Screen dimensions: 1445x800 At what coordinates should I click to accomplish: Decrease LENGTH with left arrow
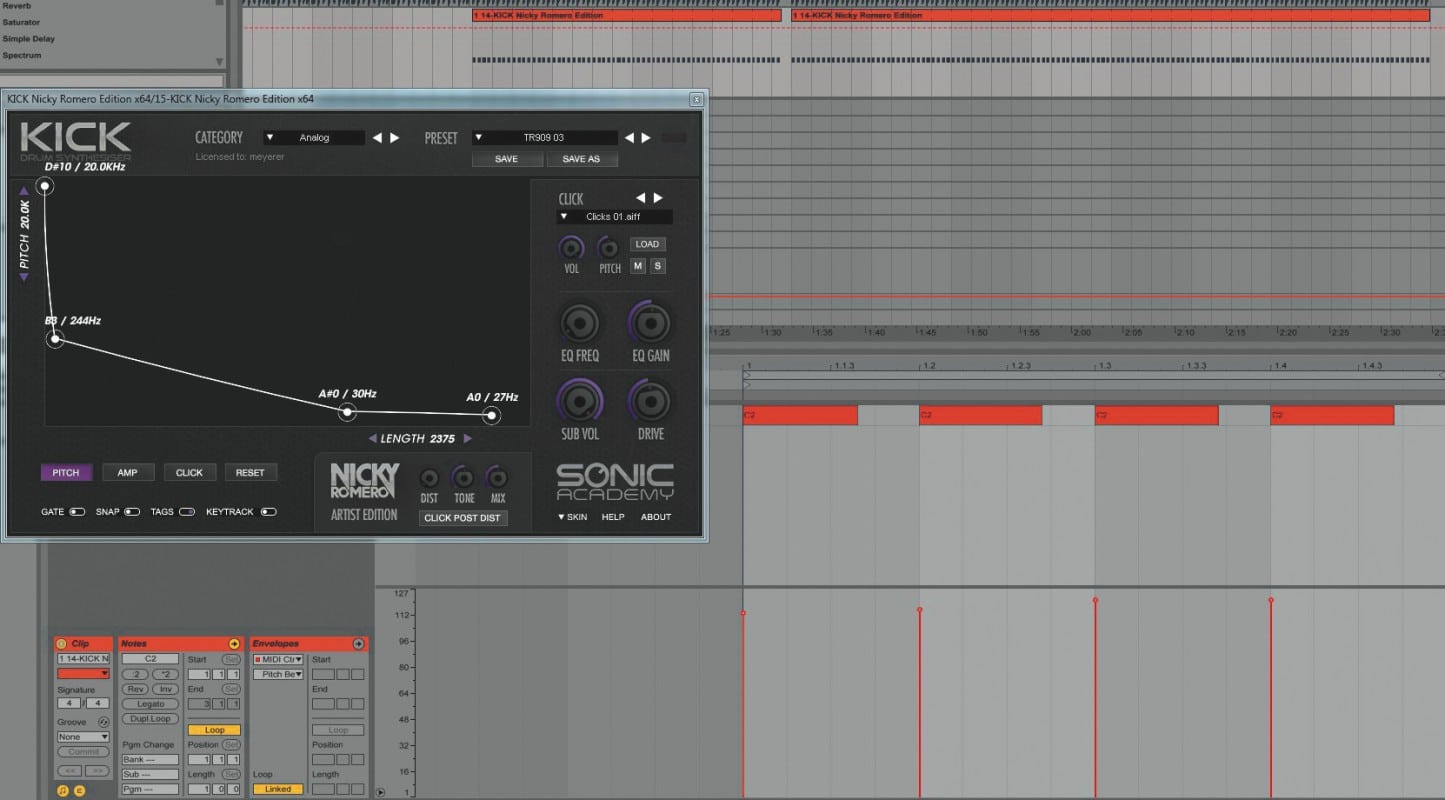[372, 439]
